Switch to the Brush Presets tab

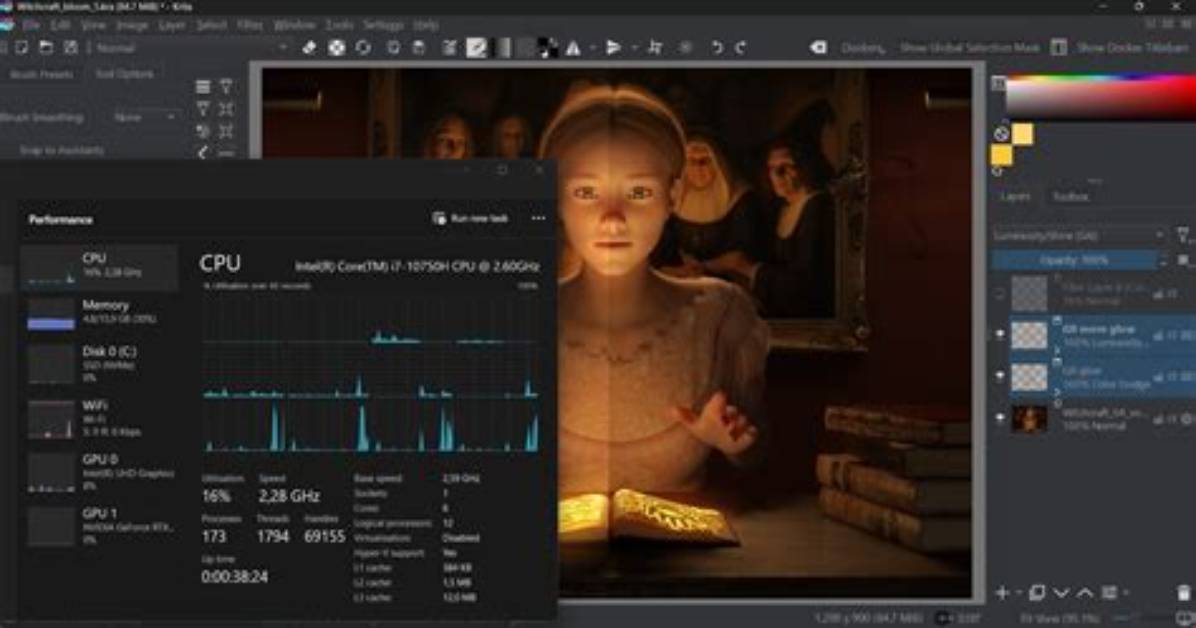(42, 75)
